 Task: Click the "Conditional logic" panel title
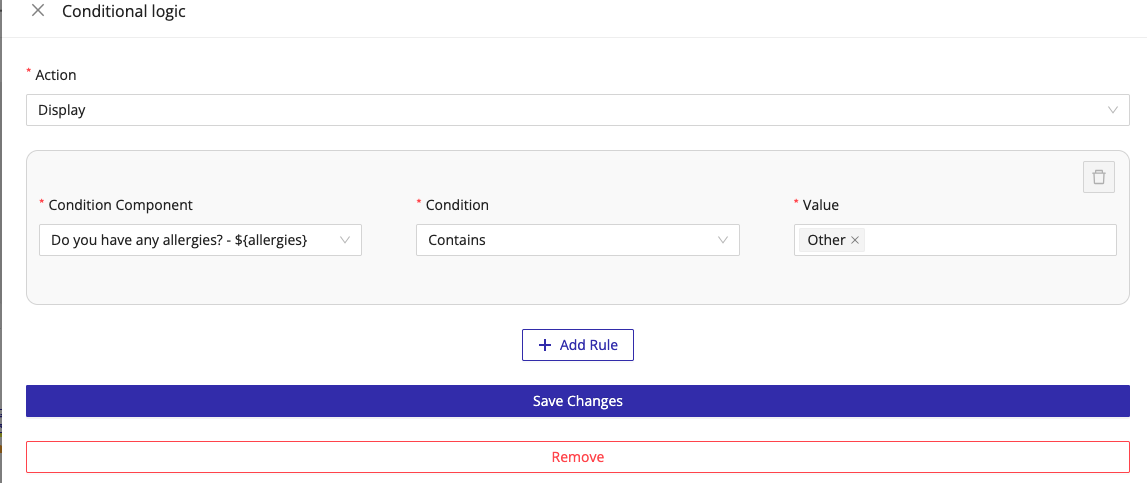[124, 12]
